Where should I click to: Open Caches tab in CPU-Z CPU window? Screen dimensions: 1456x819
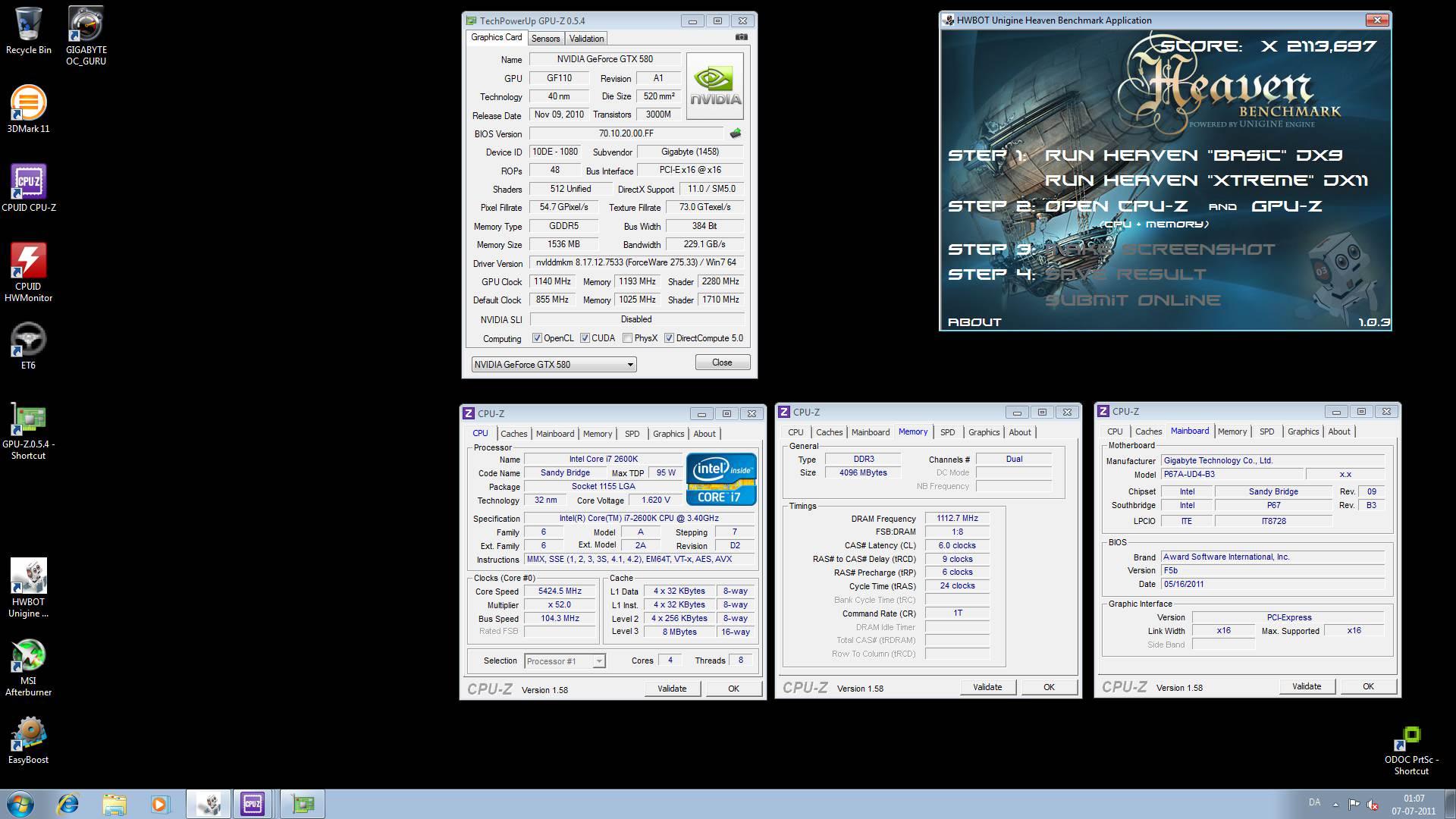click(513, 434)
